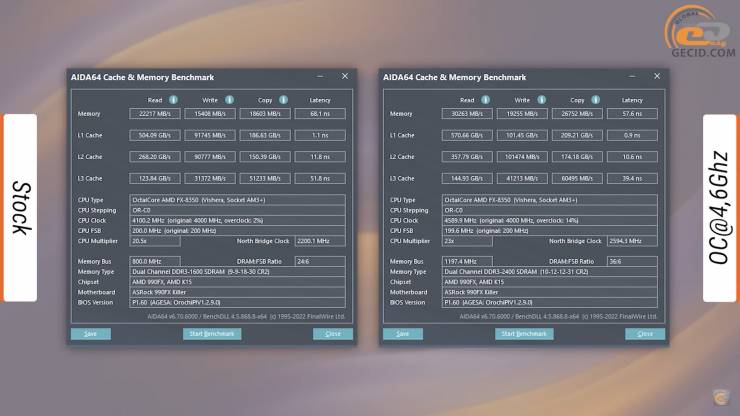Select Memory Read value 22217 MB/s

(155, 114)
